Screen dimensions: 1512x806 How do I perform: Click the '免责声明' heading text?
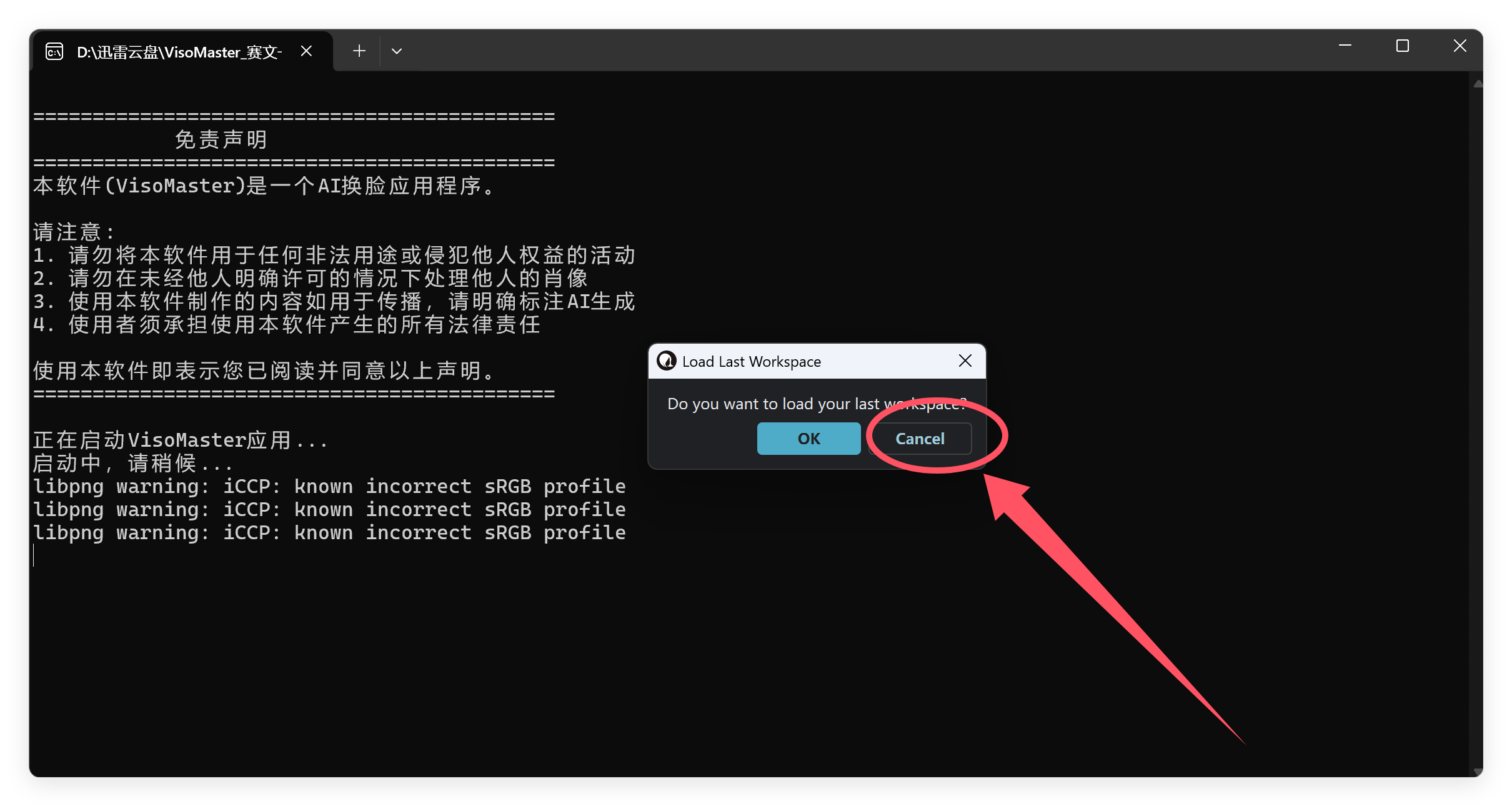(221, 139)
